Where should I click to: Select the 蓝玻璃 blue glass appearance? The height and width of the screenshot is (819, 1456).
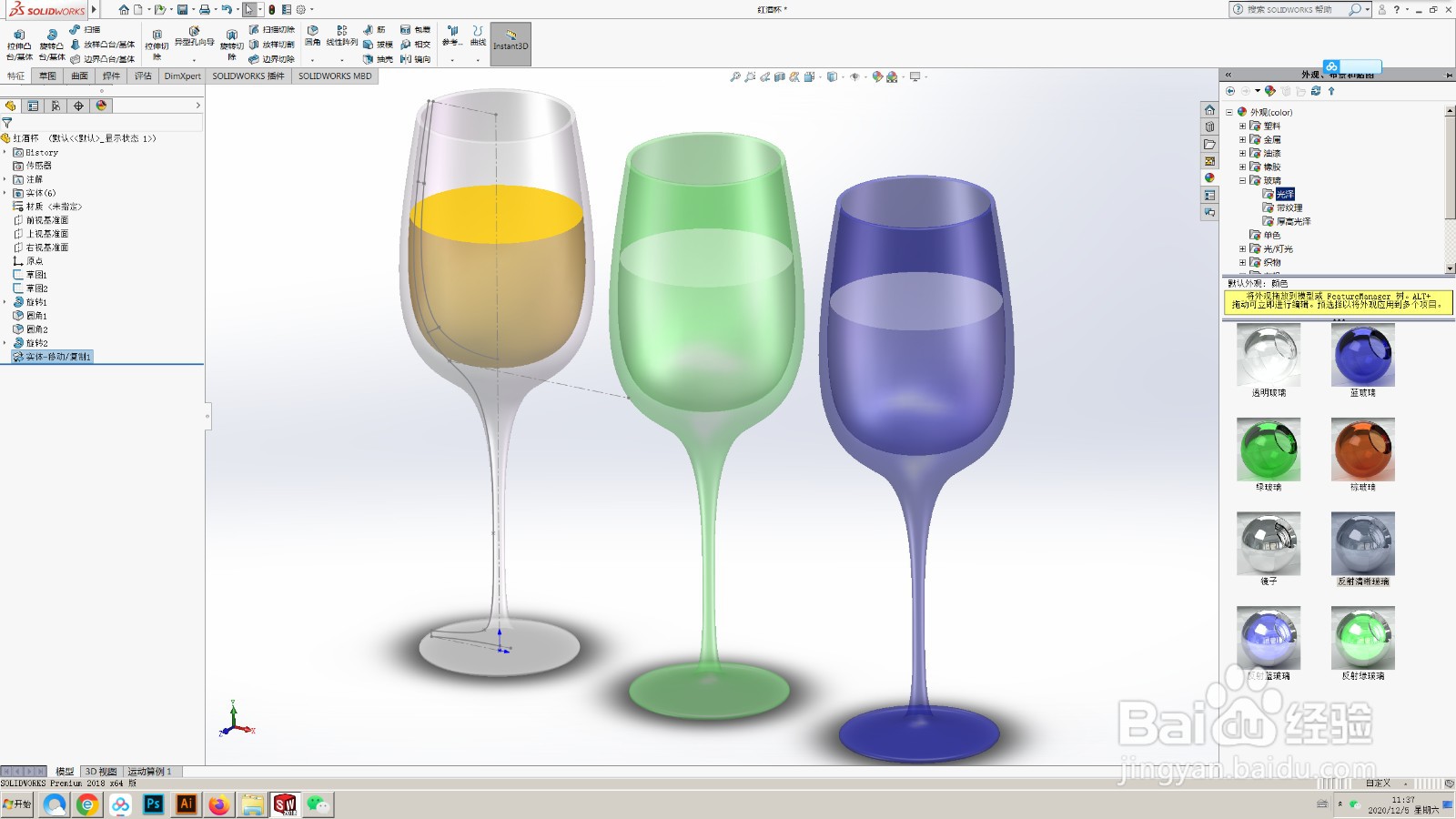(x=1362, y=361)
